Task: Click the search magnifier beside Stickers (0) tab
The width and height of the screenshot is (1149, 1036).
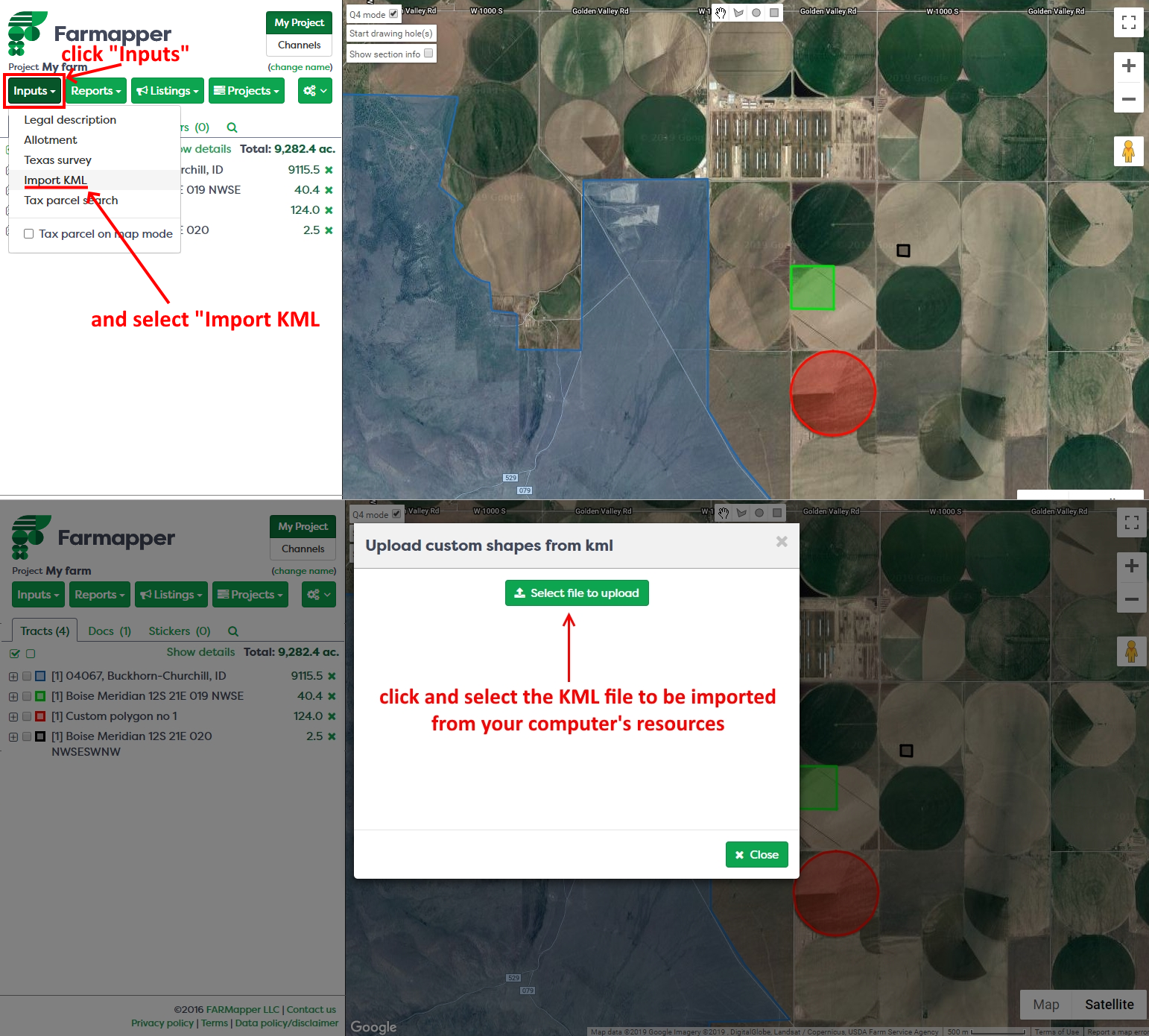Action: pos(233,631)
